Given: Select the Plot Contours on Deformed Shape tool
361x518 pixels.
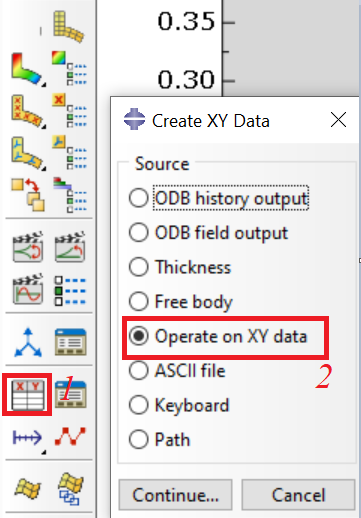Looking at the screenshot, I should tap(27, 69).
